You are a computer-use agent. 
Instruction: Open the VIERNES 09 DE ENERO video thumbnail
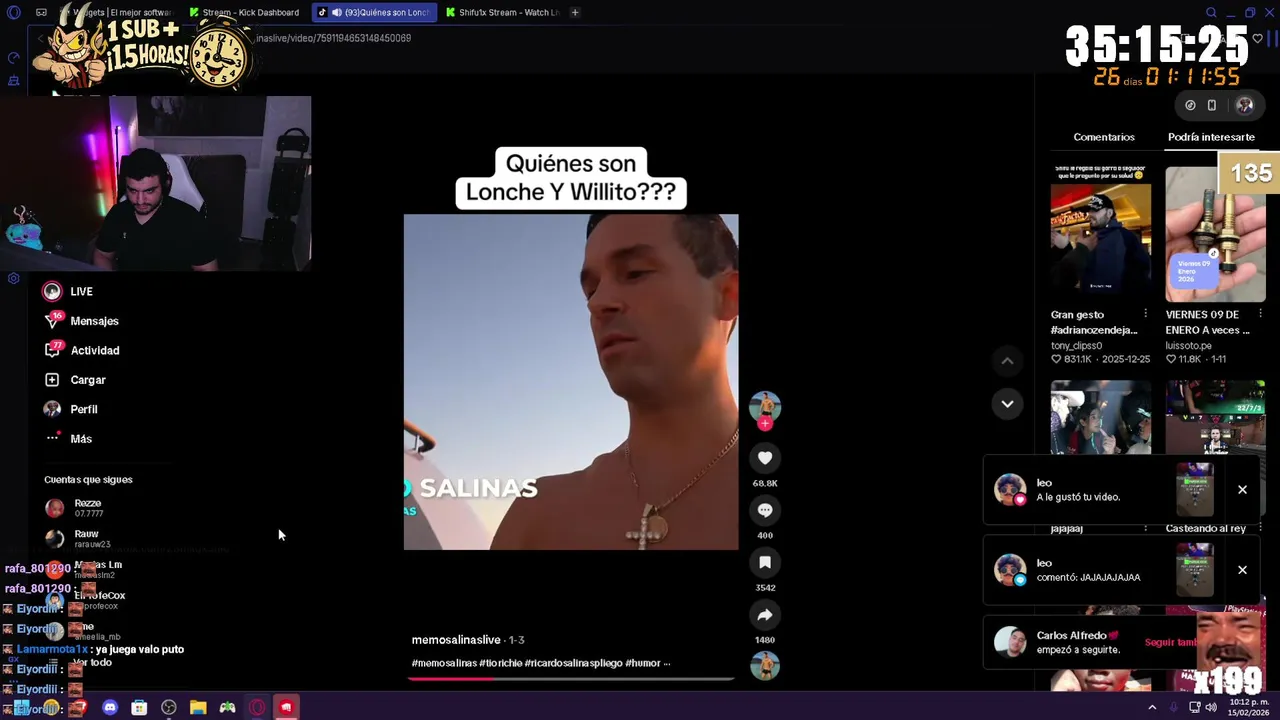click(1215, 233)
